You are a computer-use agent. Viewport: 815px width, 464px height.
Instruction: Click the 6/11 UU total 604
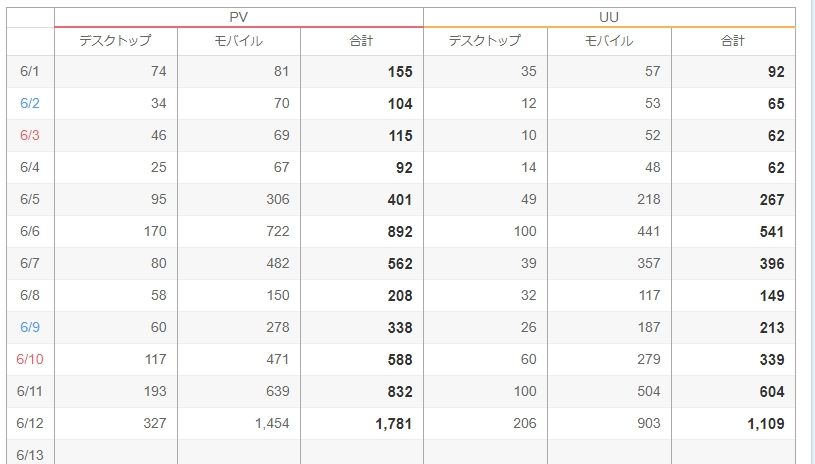pos(772,392)
